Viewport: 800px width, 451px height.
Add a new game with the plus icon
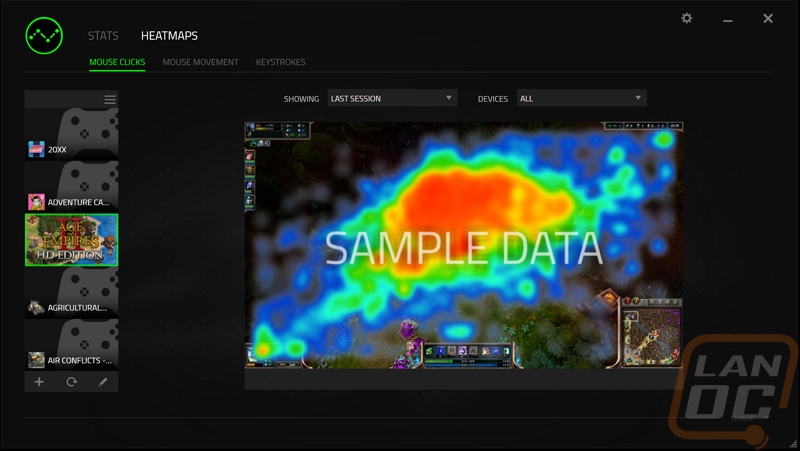point(39,382)
